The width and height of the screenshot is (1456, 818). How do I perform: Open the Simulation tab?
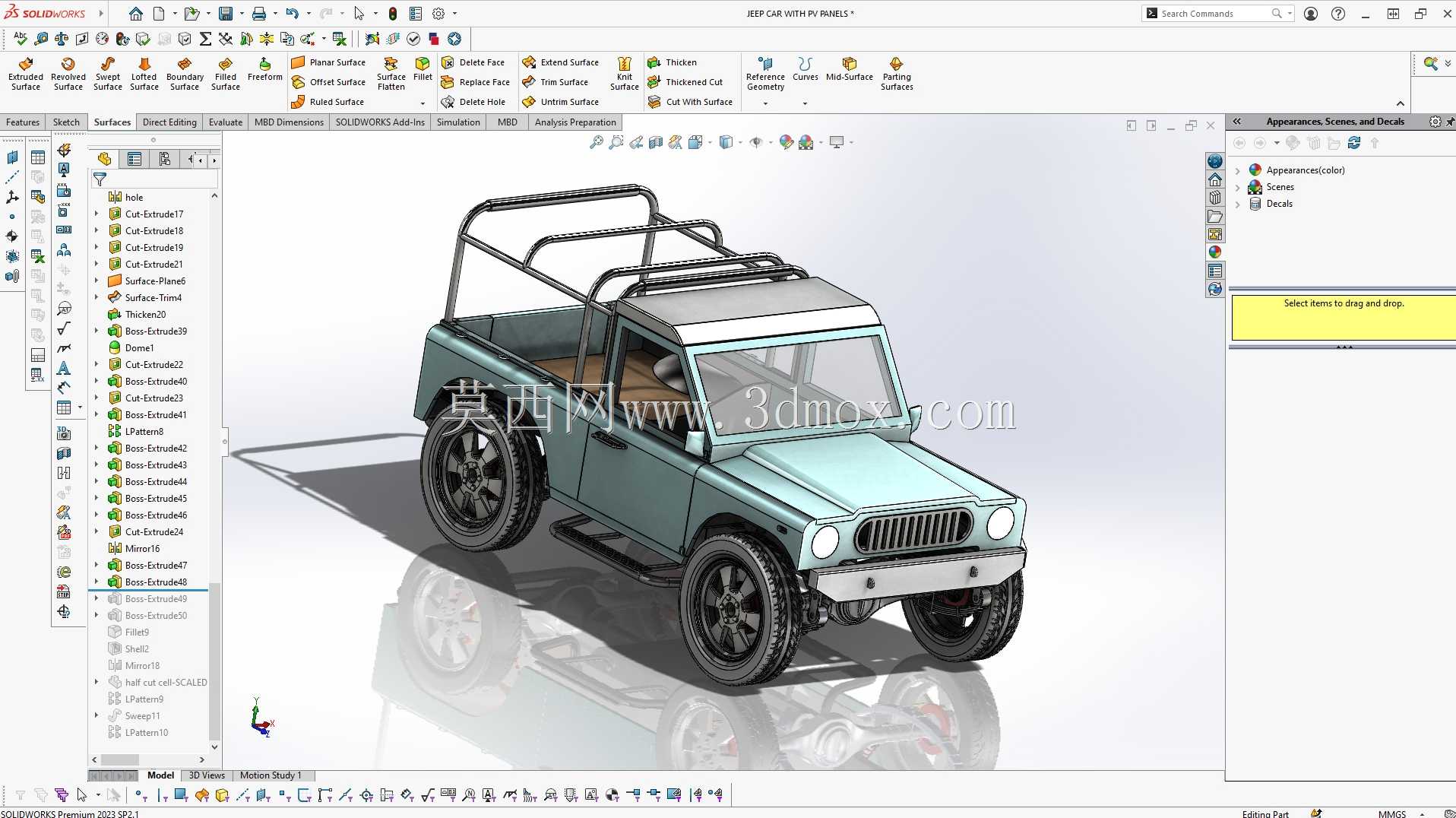(x=458, y=122)
